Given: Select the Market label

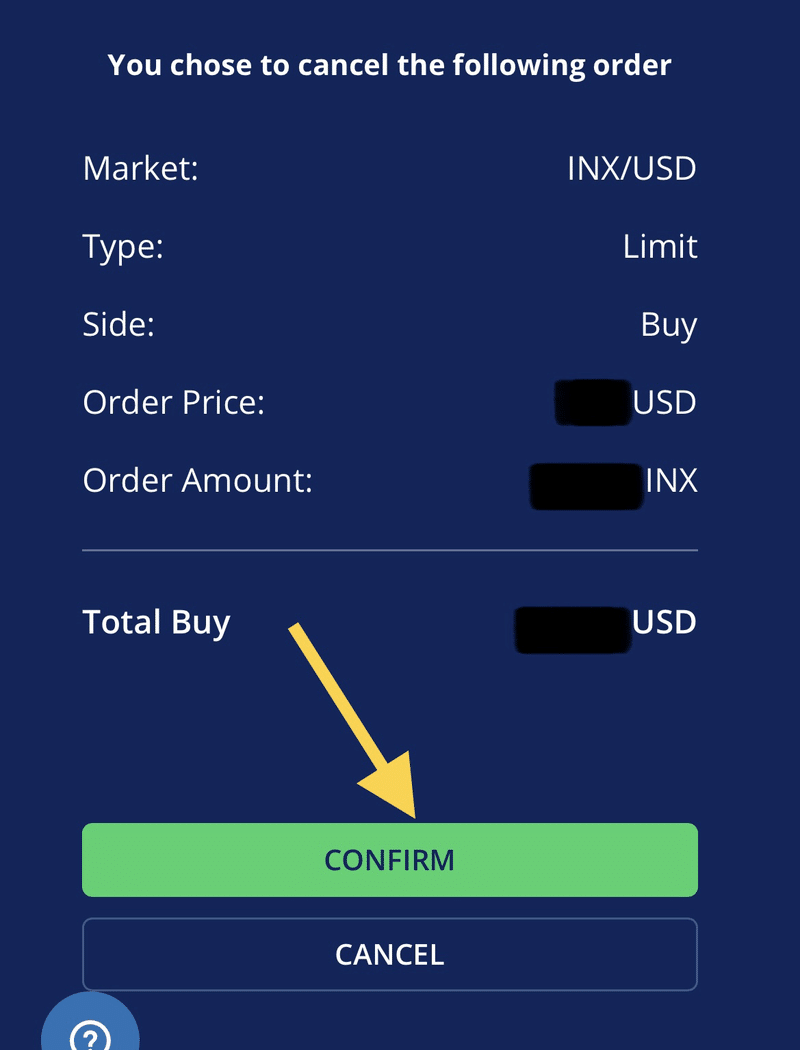Looking at the screenshot, I should 141,168.
